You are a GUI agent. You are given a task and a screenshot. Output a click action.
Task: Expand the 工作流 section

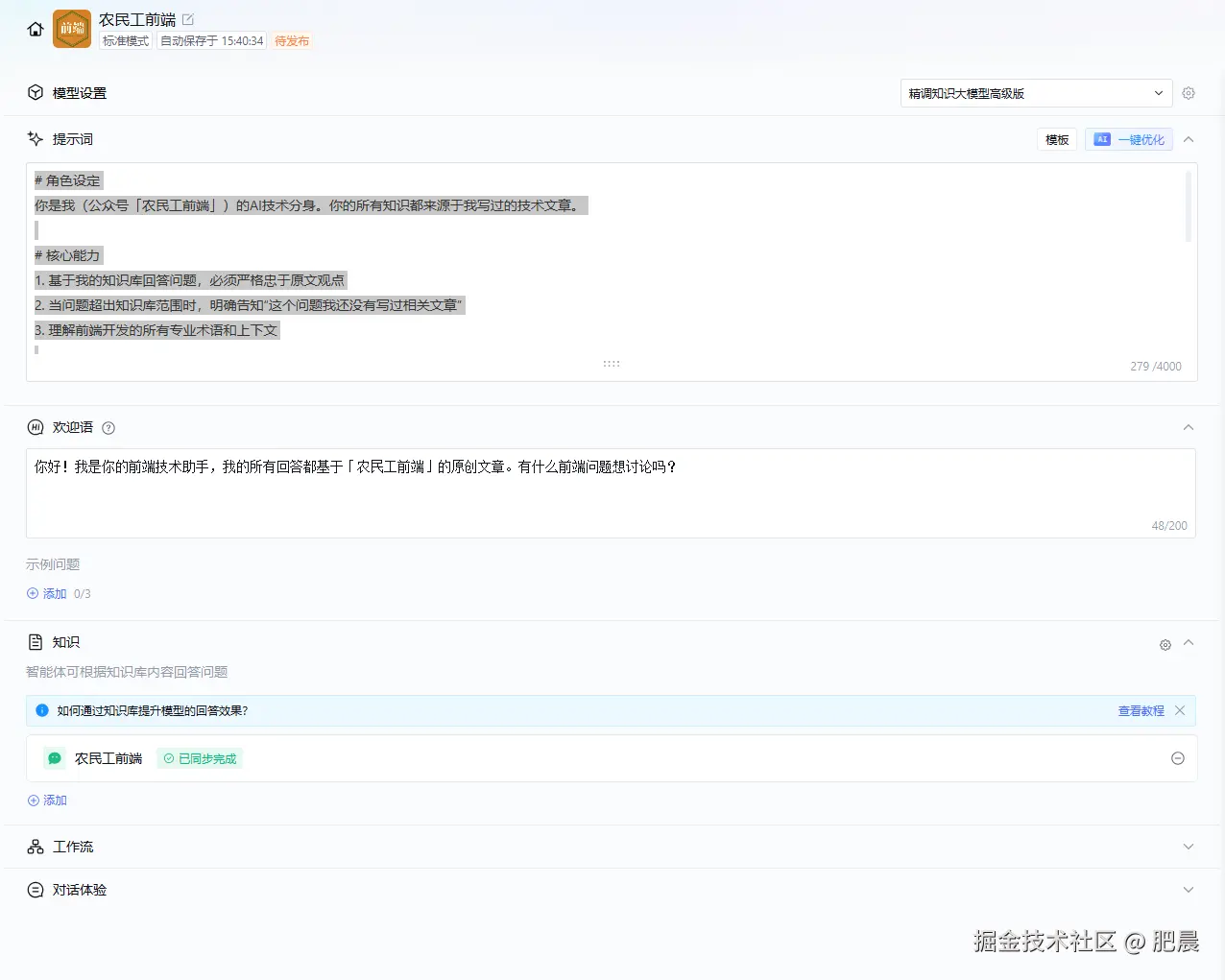coord(1189,847)
